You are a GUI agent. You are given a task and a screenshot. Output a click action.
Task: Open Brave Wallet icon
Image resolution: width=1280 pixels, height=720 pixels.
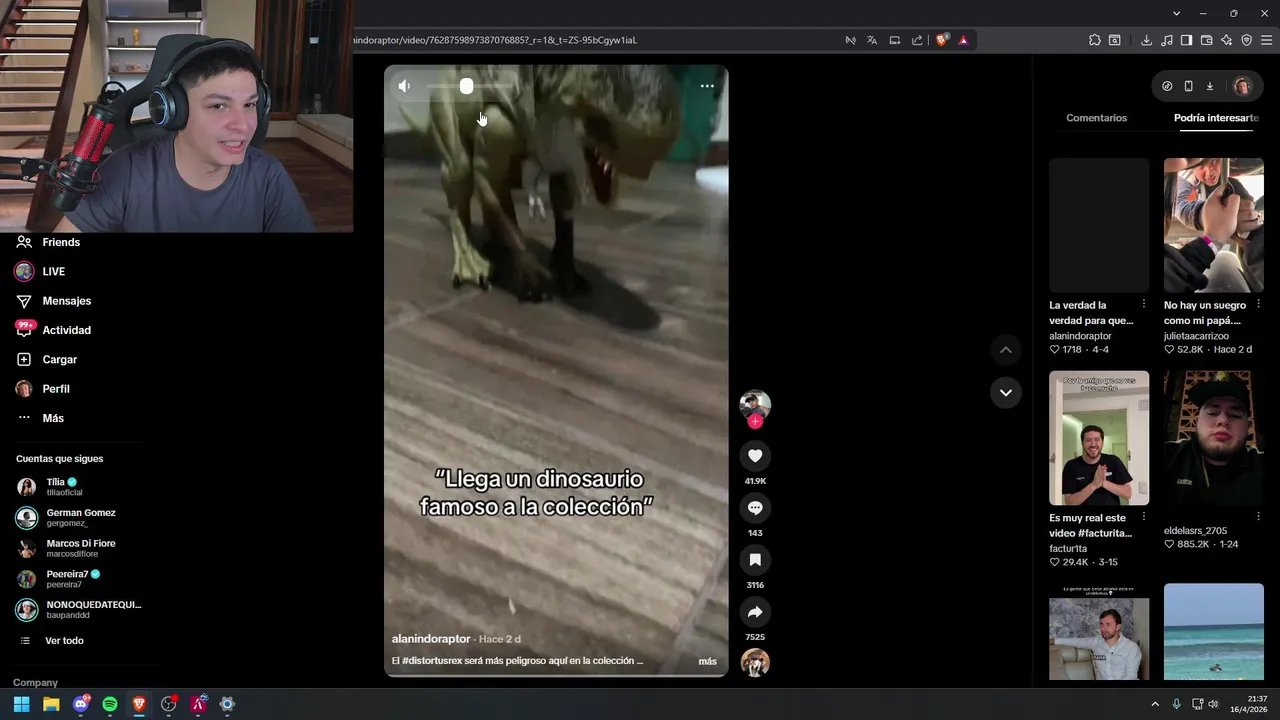coord(1206,40)
